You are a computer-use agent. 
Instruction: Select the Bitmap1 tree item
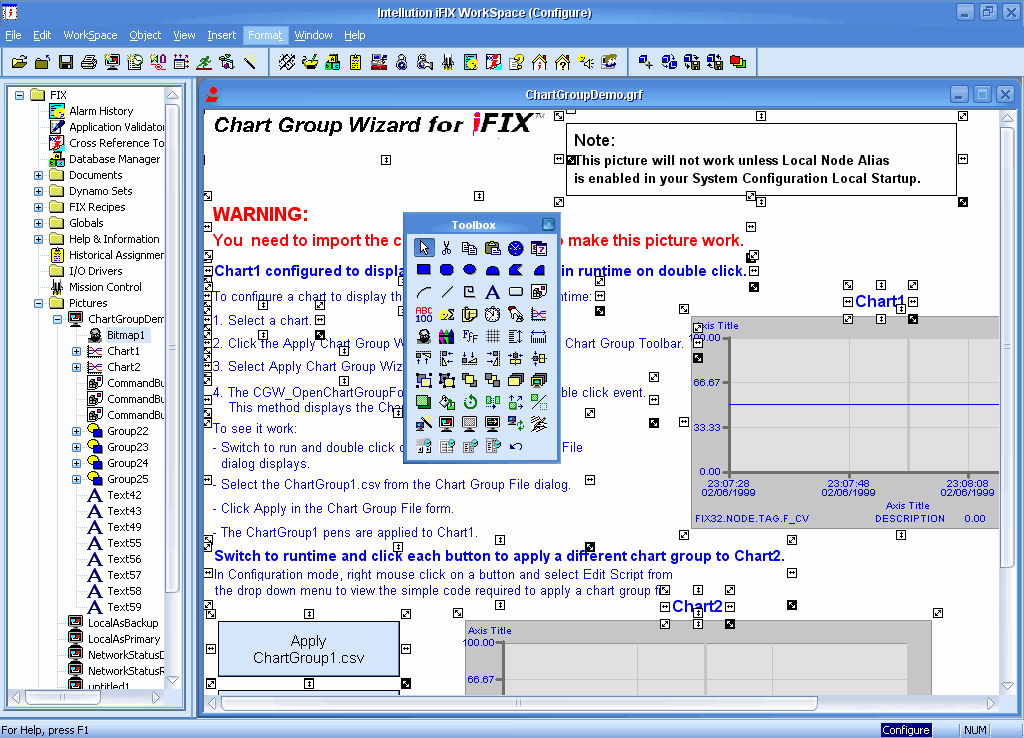tap(126, 335)
